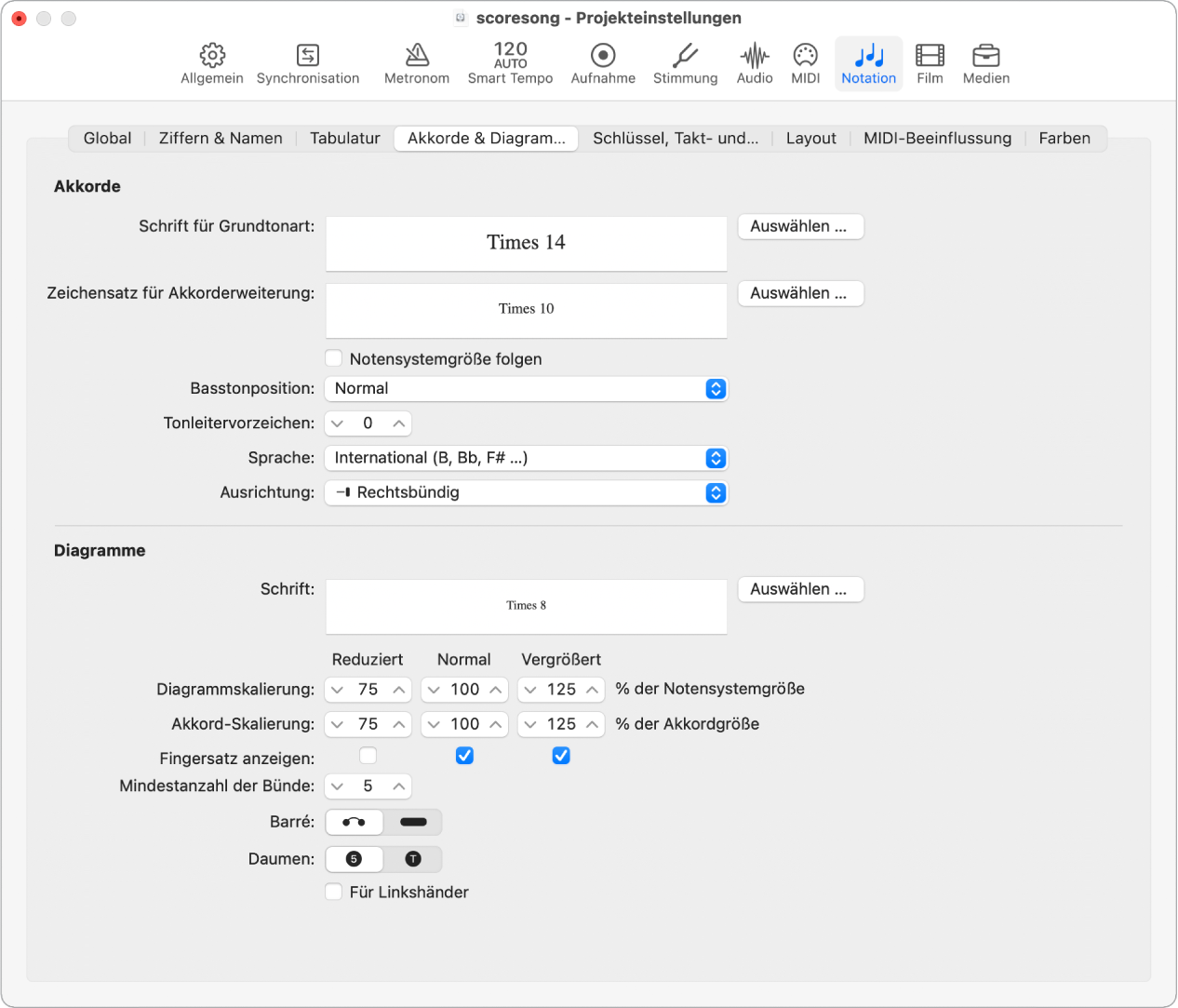
Task: Switch to the Tabulatur tab
Action: coord(344,138)
